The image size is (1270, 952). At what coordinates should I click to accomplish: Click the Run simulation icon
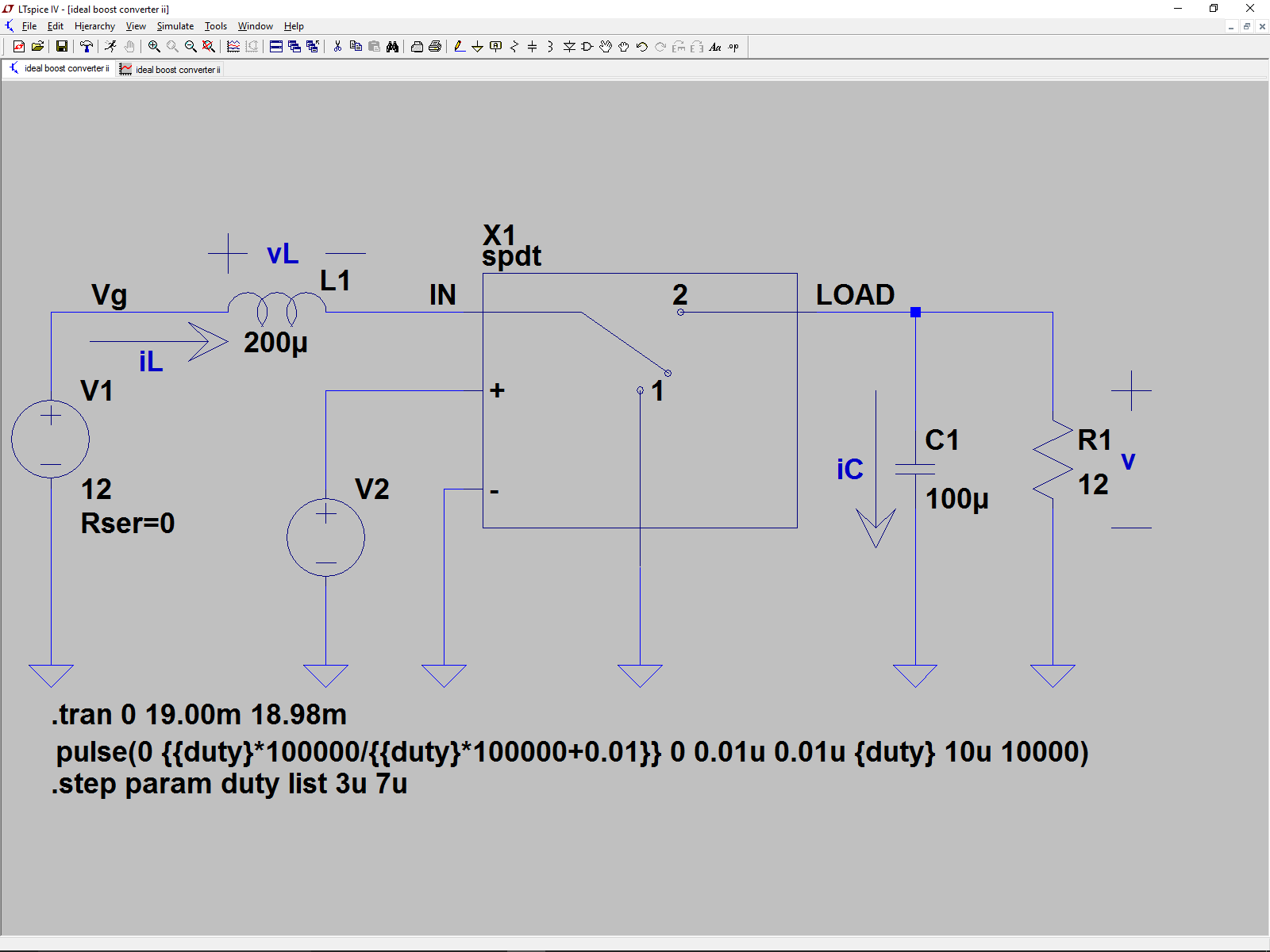click(111, 47)
